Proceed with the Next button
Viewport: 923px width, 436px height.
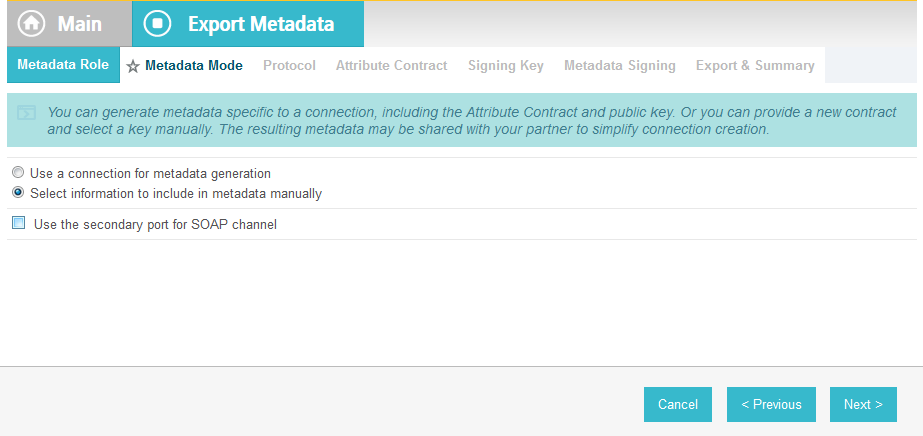pyautogui.click(x=863, y=404)
